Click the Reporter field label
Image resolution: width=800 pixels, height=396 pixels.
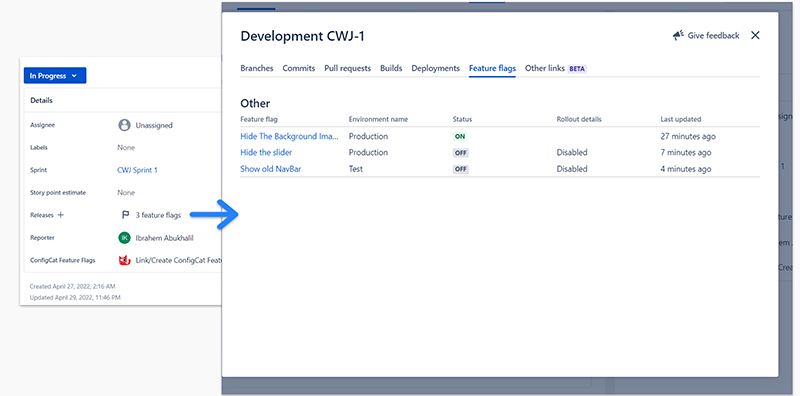(42, 238)
